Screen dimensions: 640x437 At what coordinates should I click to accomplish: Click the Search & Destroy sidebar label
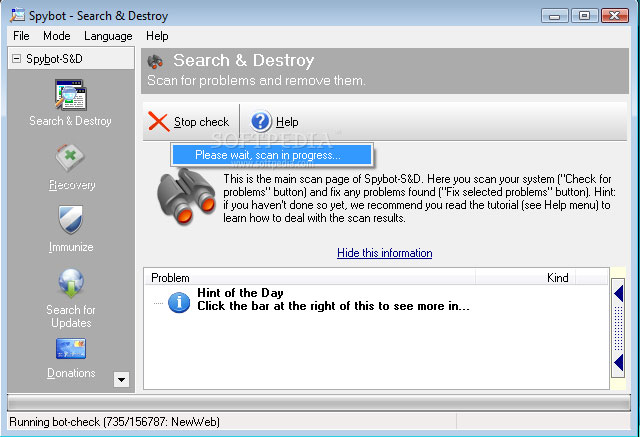(x=70, y=121)
